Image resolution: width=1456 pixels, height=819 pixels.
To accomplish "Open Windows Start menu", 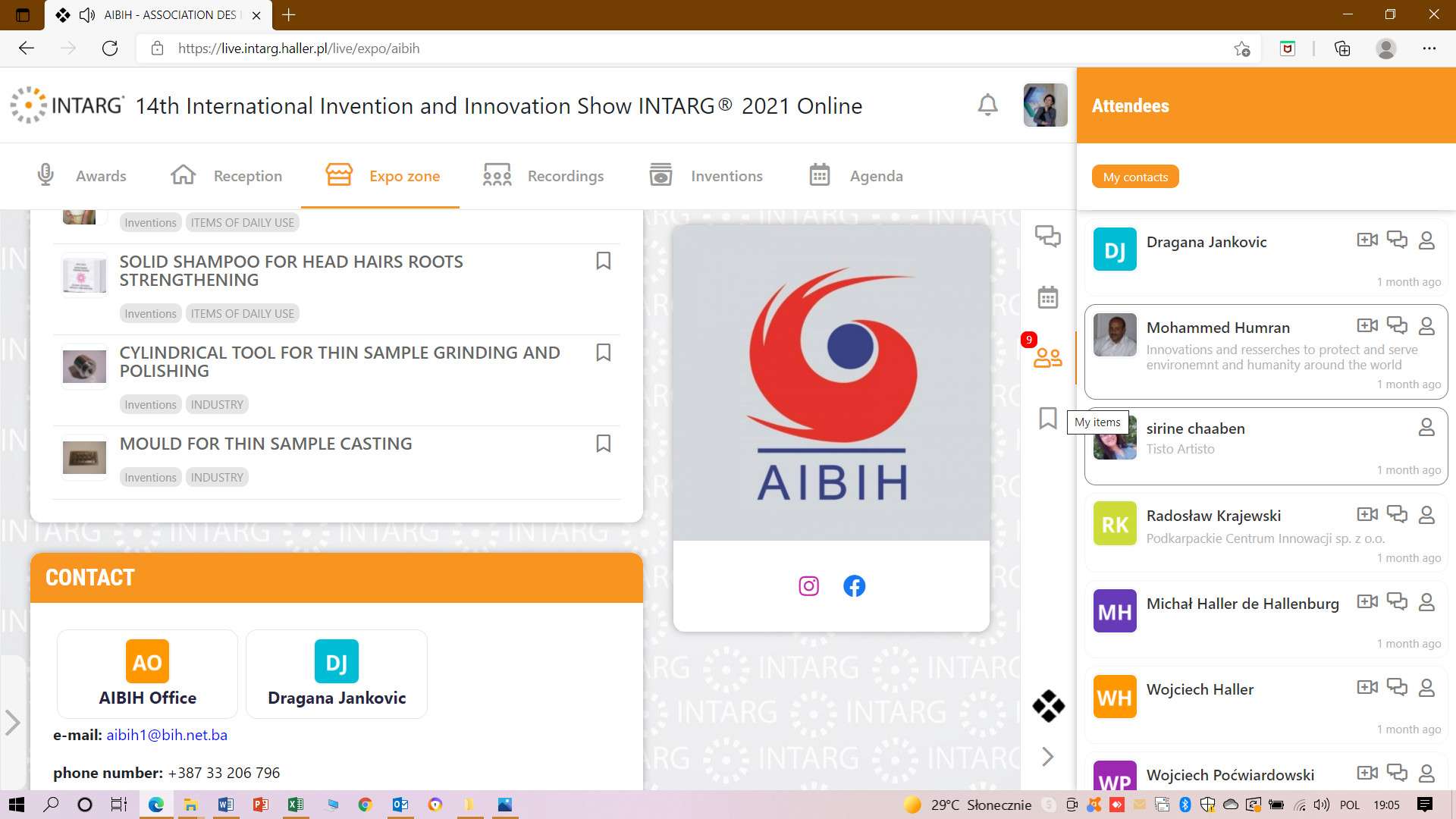I will pos(17,805).
